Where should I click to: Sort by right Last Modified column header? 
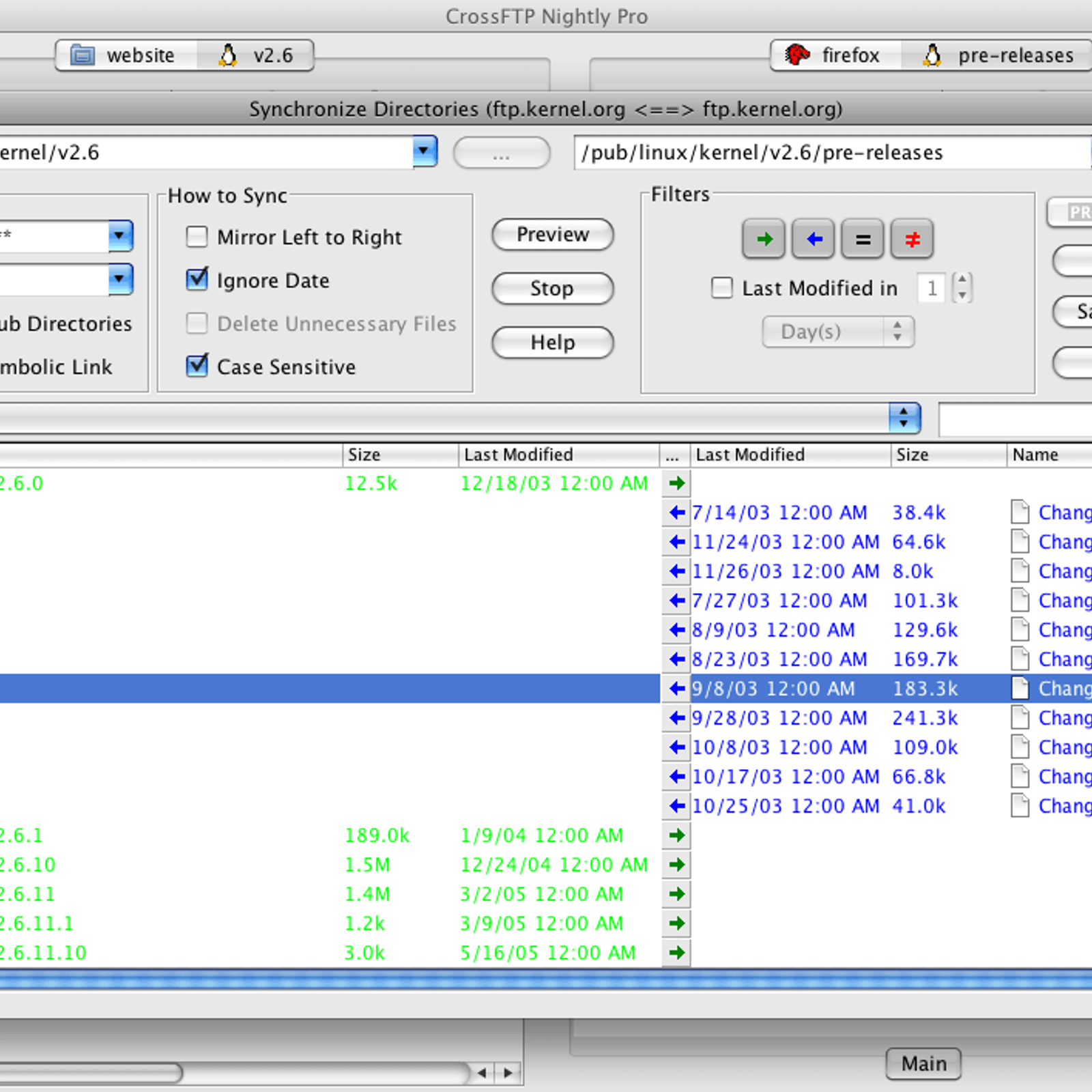[x=790, y=455]
